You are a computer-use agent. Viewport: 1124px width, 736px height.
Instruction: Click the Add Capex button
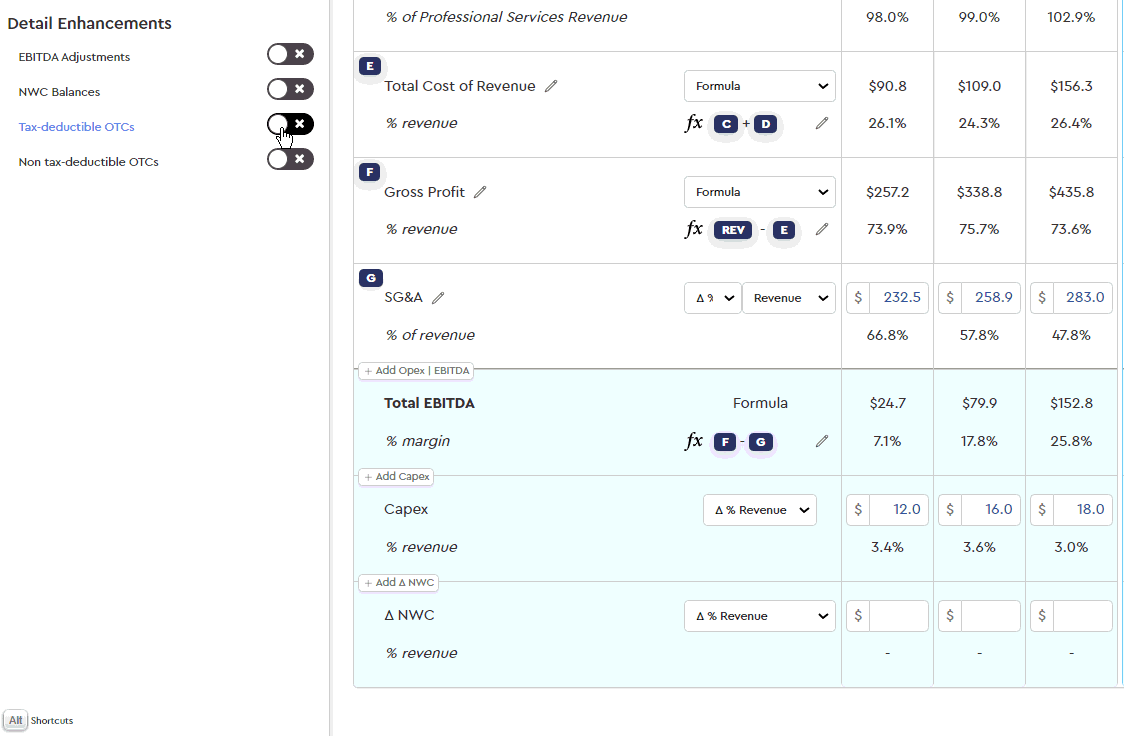click(396, 477)
